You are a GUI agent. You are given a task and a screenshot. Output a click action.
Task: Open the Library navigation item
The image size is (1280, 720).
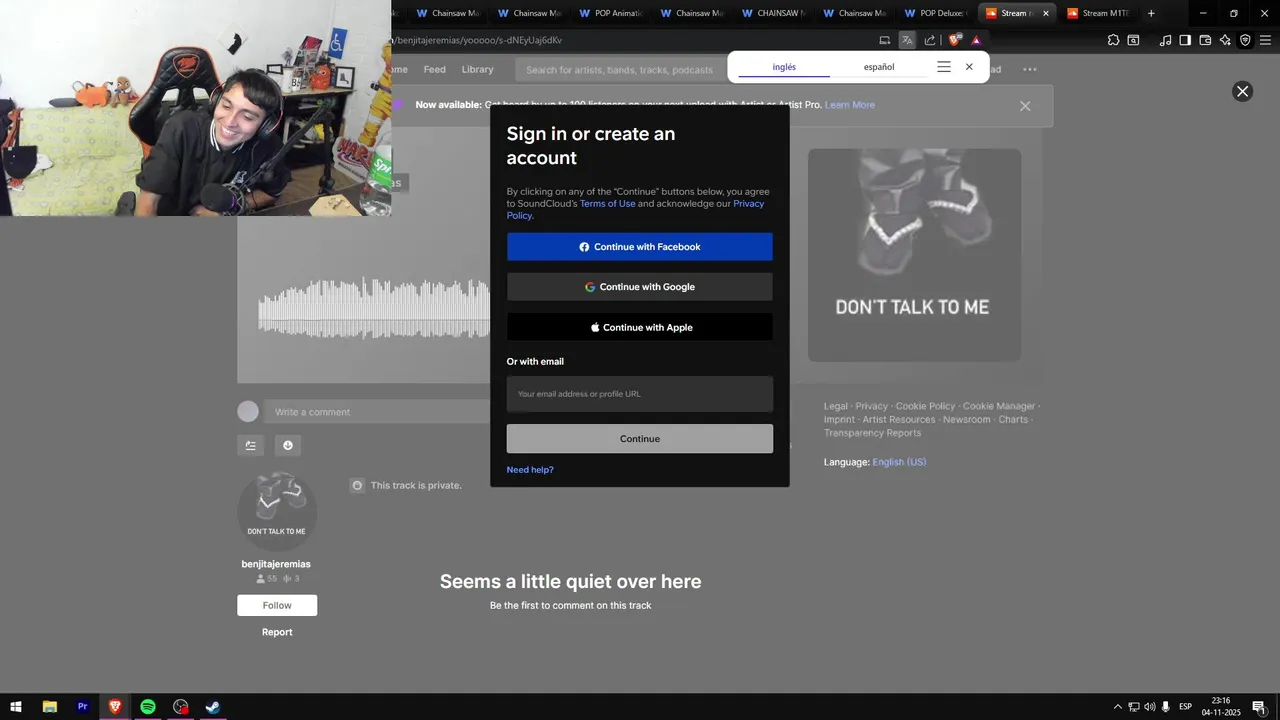pos(477,69)
